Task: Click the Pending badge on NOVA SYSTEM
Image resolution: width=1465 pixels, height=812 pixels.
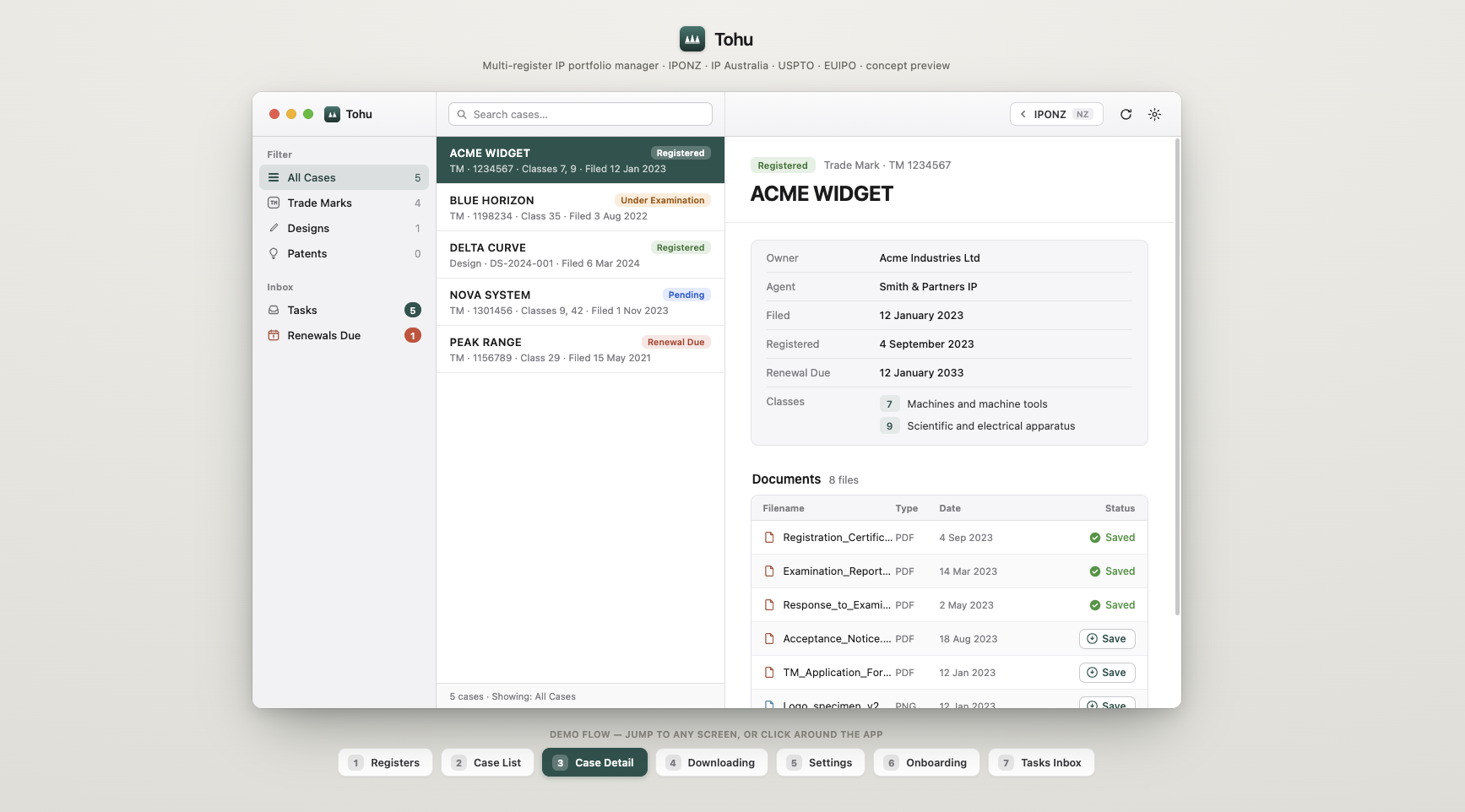Action: click(x=686, y=295)
